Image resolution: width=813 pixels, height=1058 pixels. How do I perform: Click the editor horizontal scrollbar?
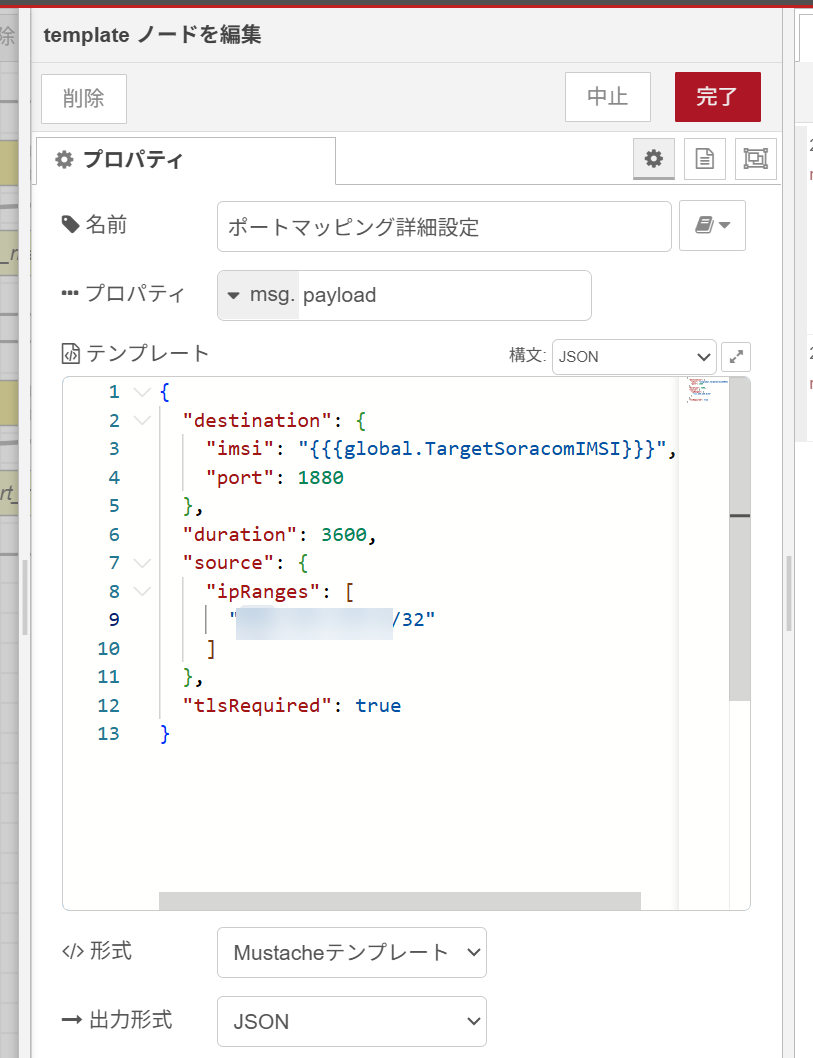(x=399, y=901)
